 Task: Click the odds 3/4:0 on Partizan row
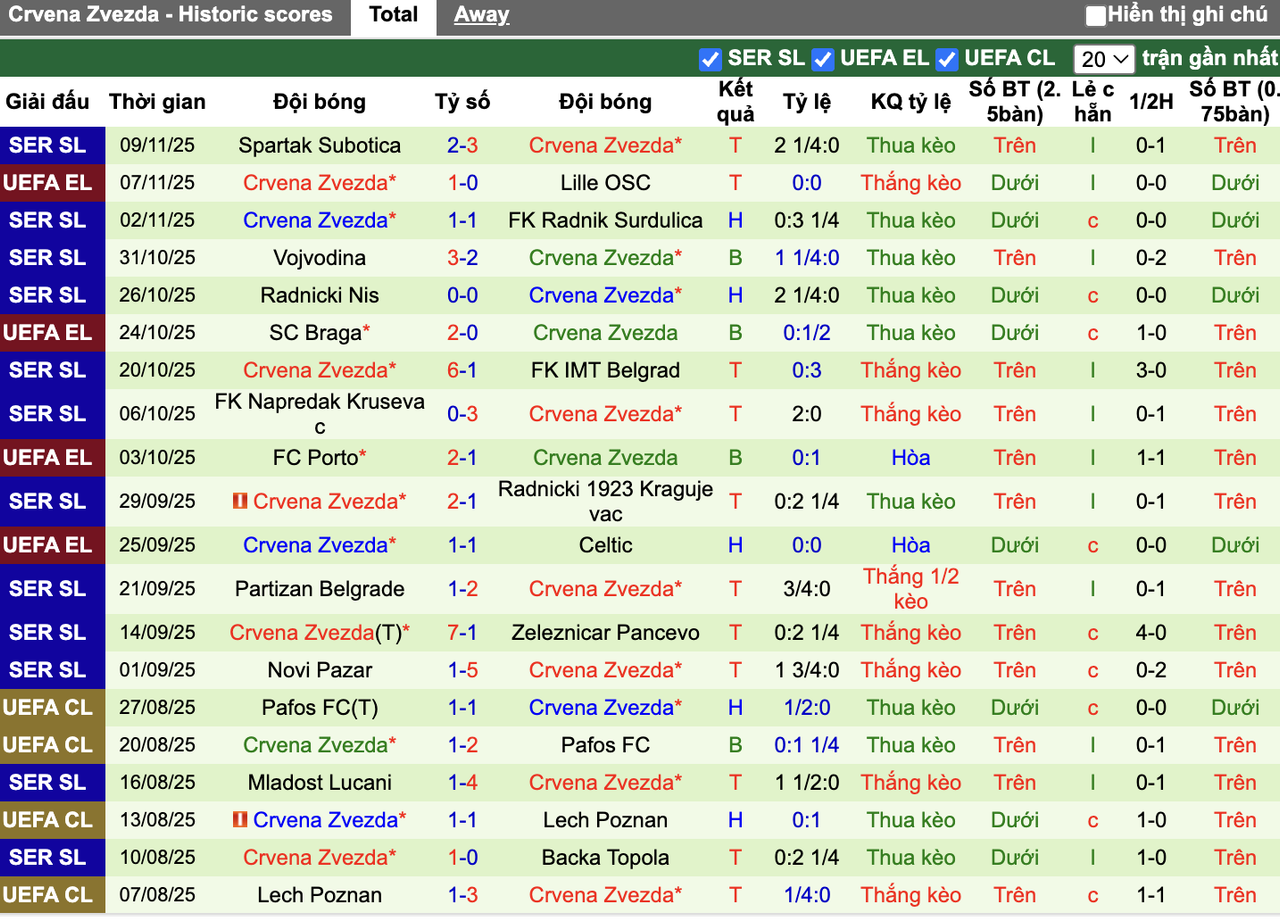pos(807,589)
